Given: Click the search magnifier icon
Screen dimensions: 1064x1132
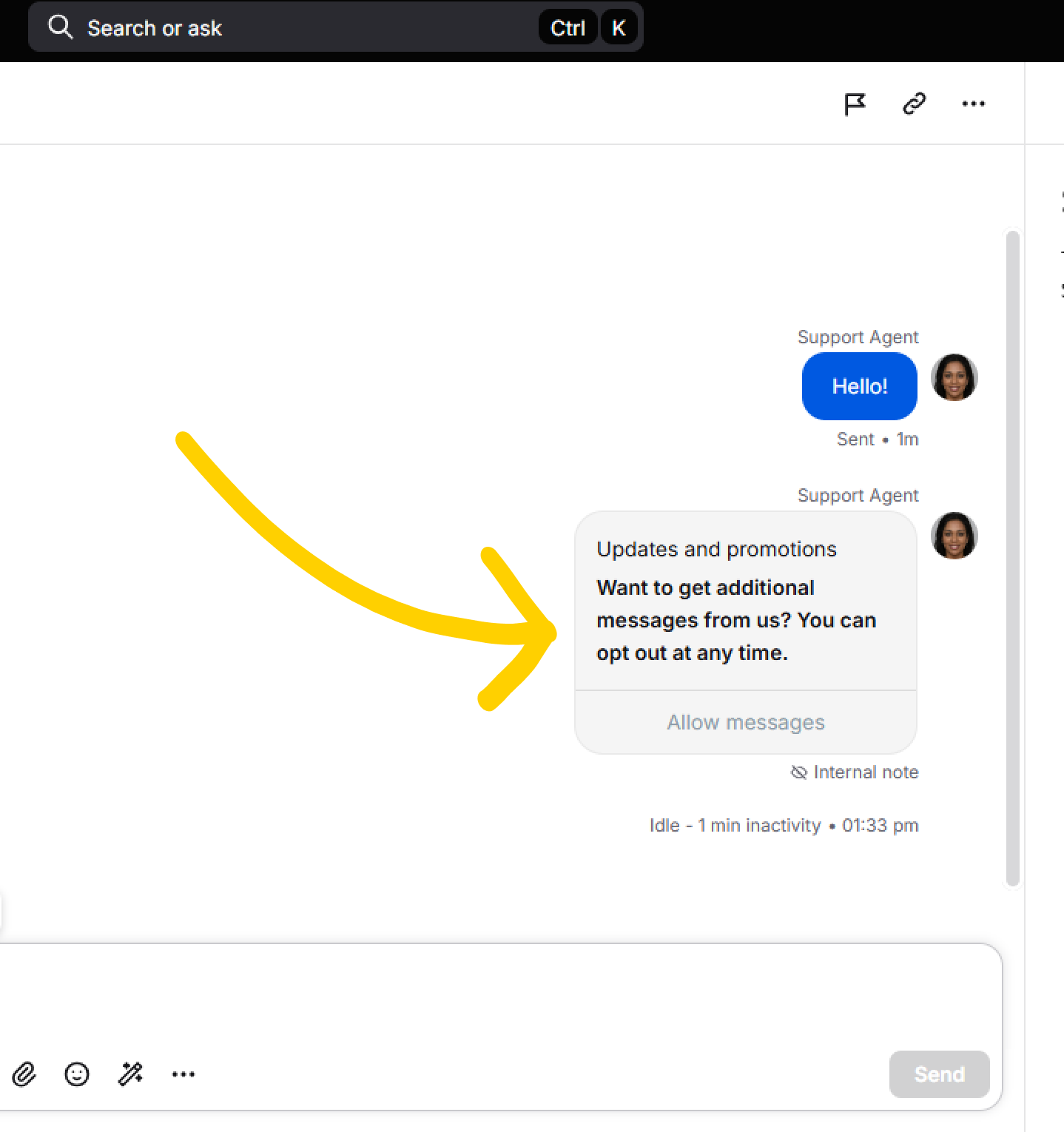Looking at the screenshot, I should (60, 27).
